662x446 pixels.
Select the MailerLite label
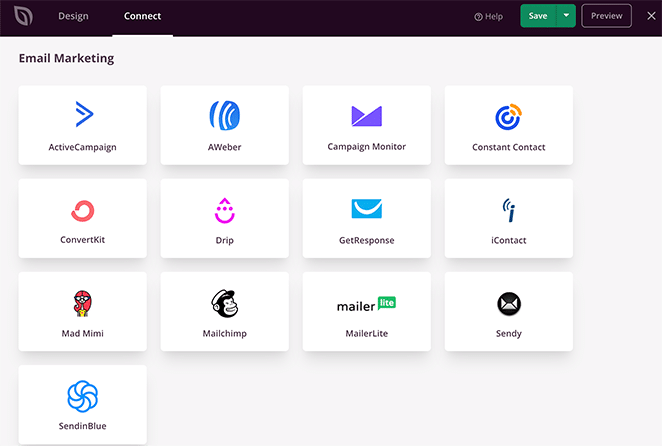(366, 333)
